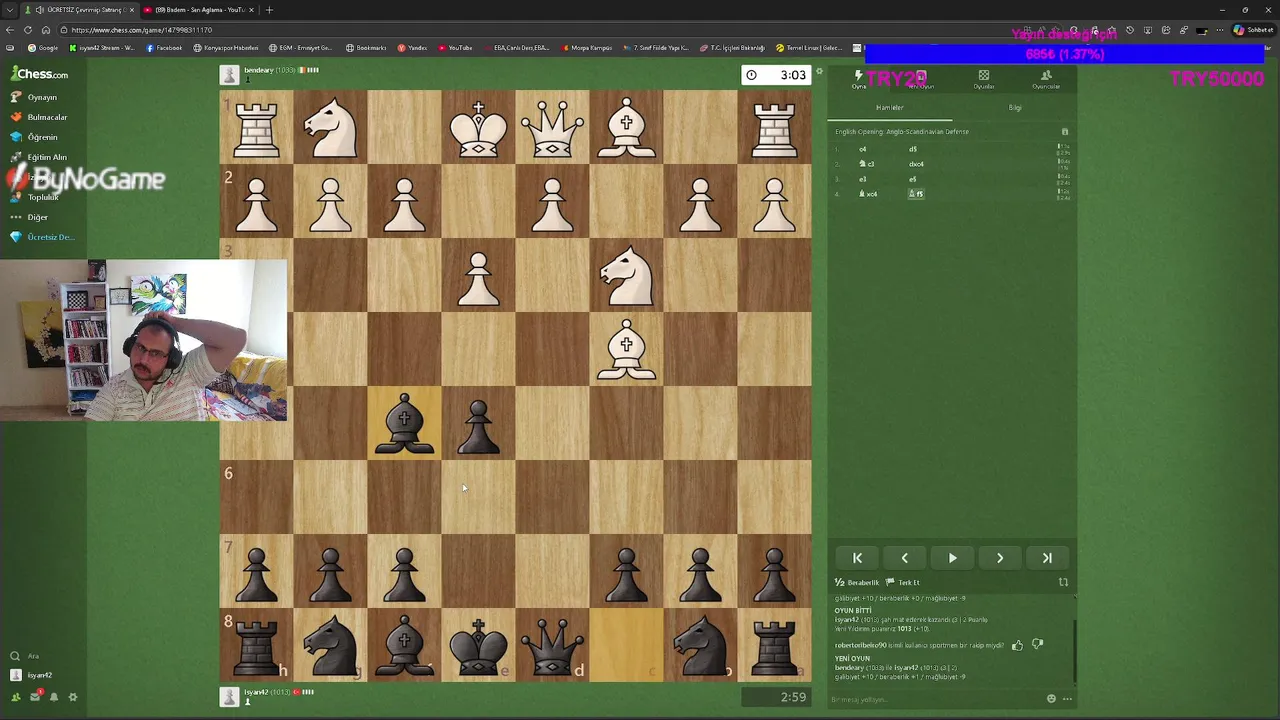Resign with Terk Et button
Viewport: 1280px width, 720px height.
904,582
